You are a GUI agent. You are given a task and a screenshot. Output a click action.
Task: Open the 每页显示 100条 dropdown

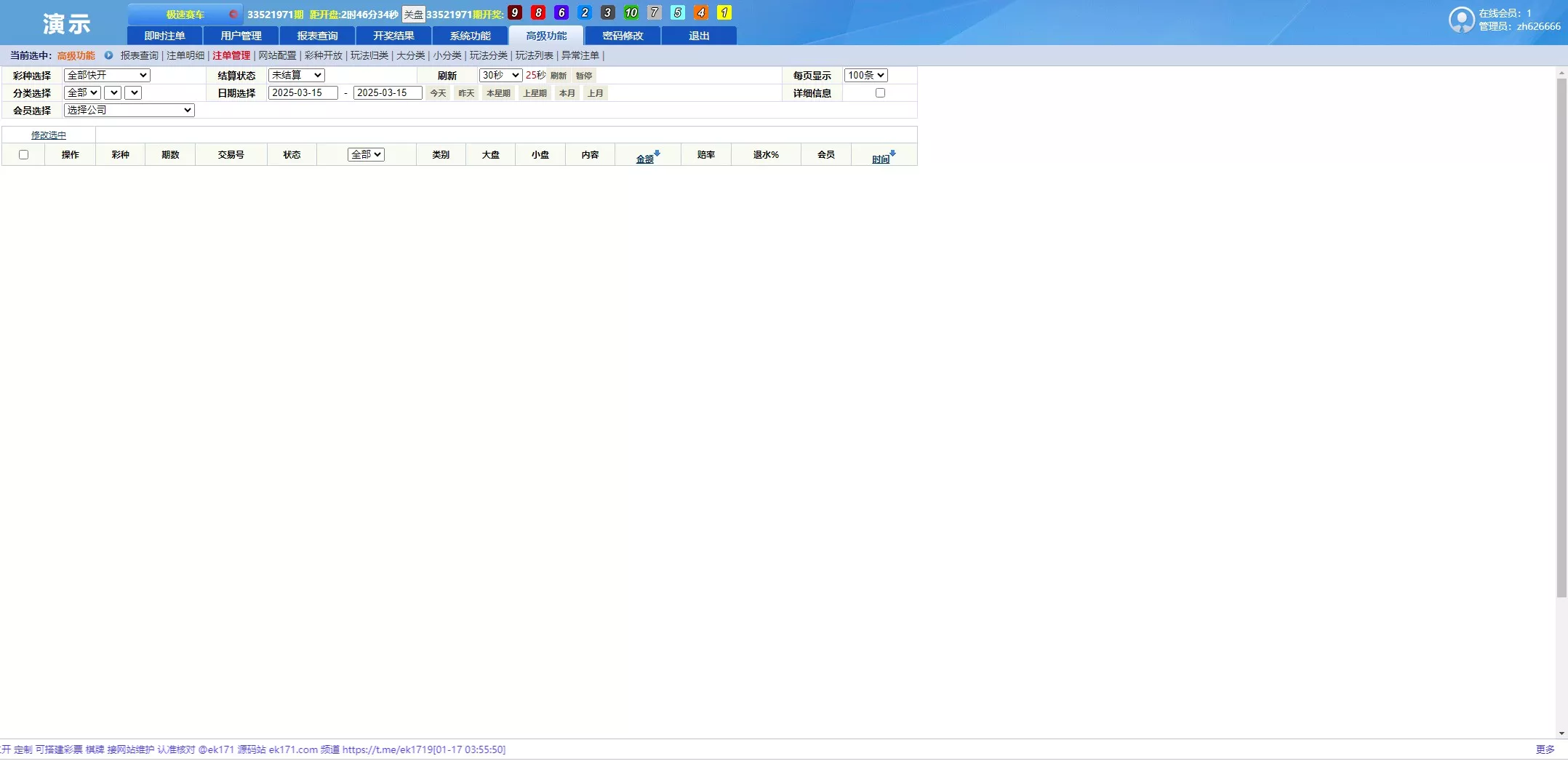[865, 75]
